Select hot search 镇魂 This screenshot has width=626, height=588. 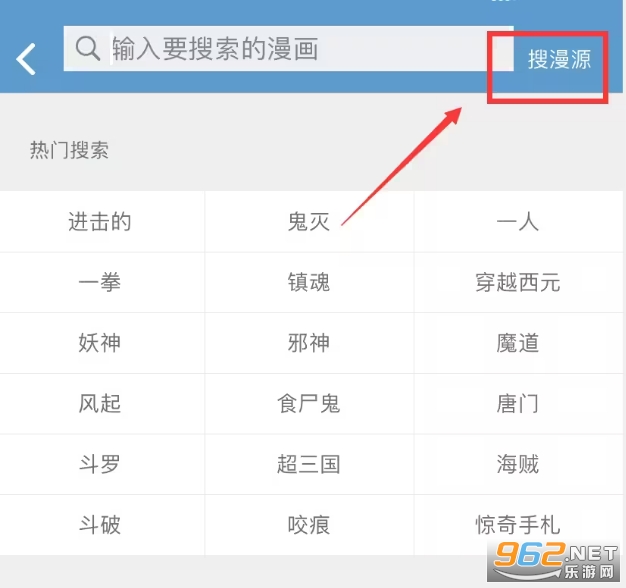click(309, 283)
